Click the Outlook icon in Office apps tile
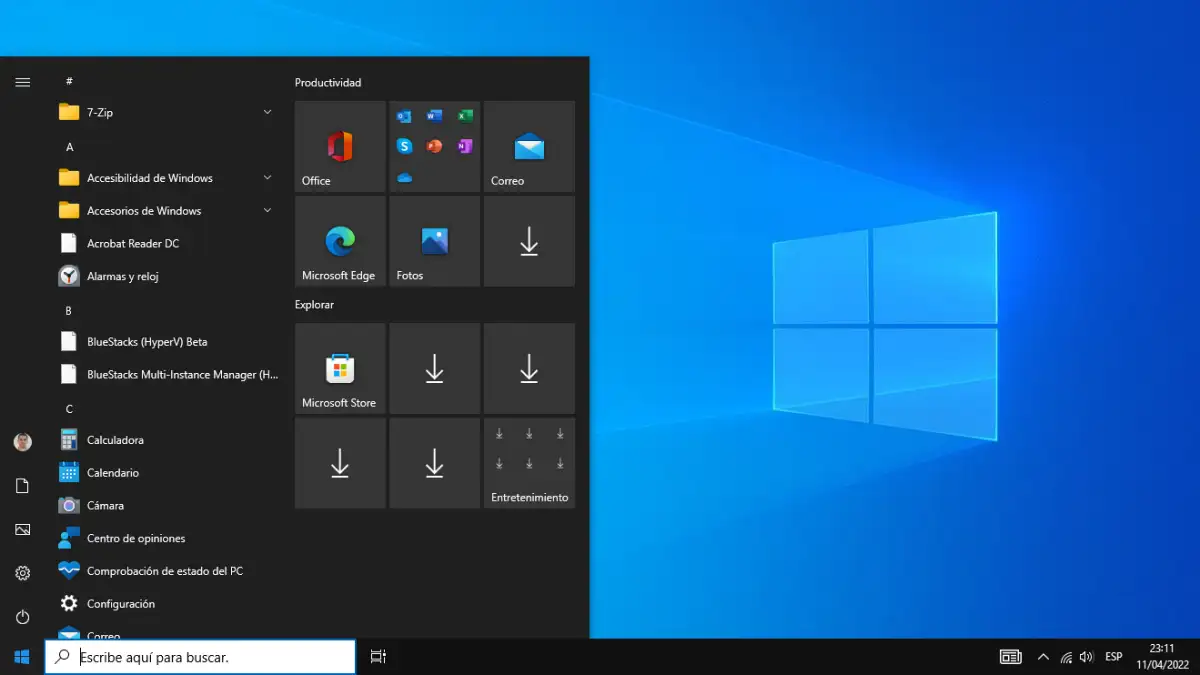Viewport: 1200px width, 675px height. (x=404, y=116)
